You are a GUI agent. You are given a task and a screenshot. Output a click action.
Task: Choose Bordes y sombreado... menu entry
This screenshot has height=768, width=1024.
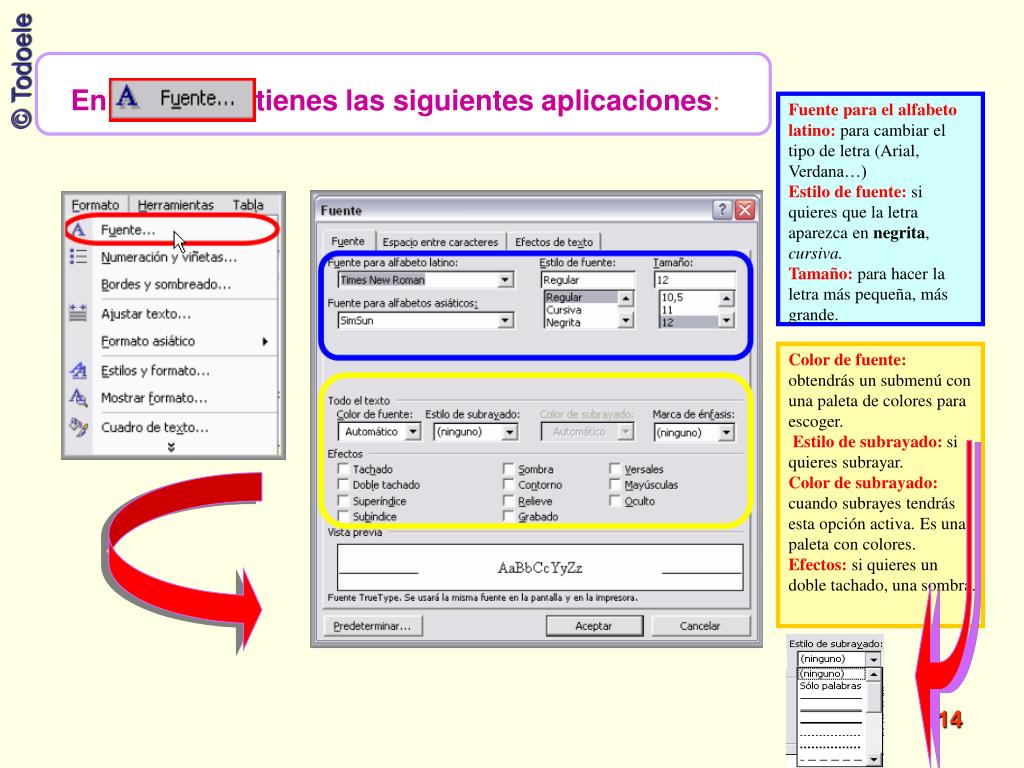click(x=172, y=284)
